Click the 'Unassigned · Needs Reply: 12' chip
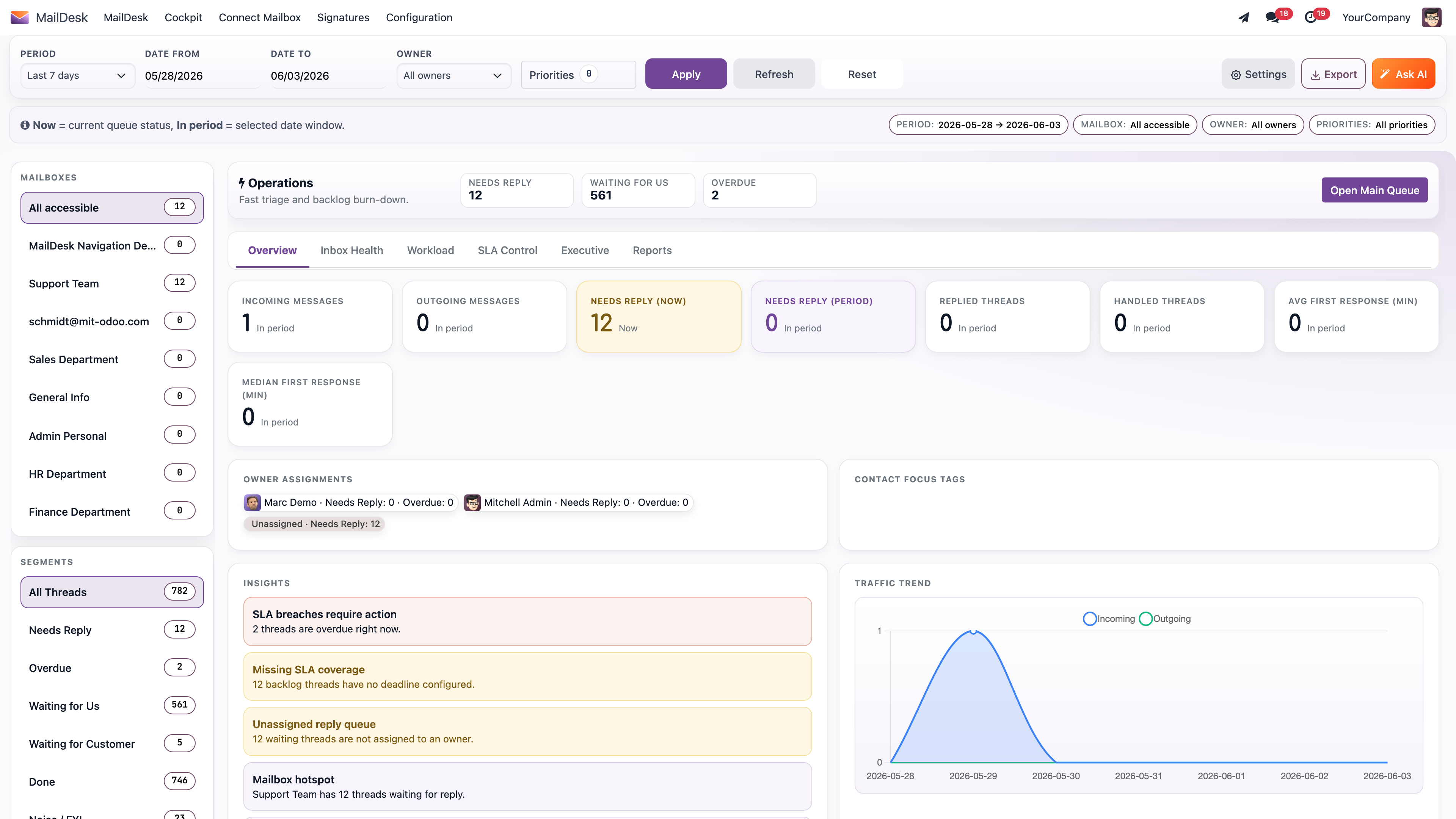1456x819 pixels. coord(315,524)
